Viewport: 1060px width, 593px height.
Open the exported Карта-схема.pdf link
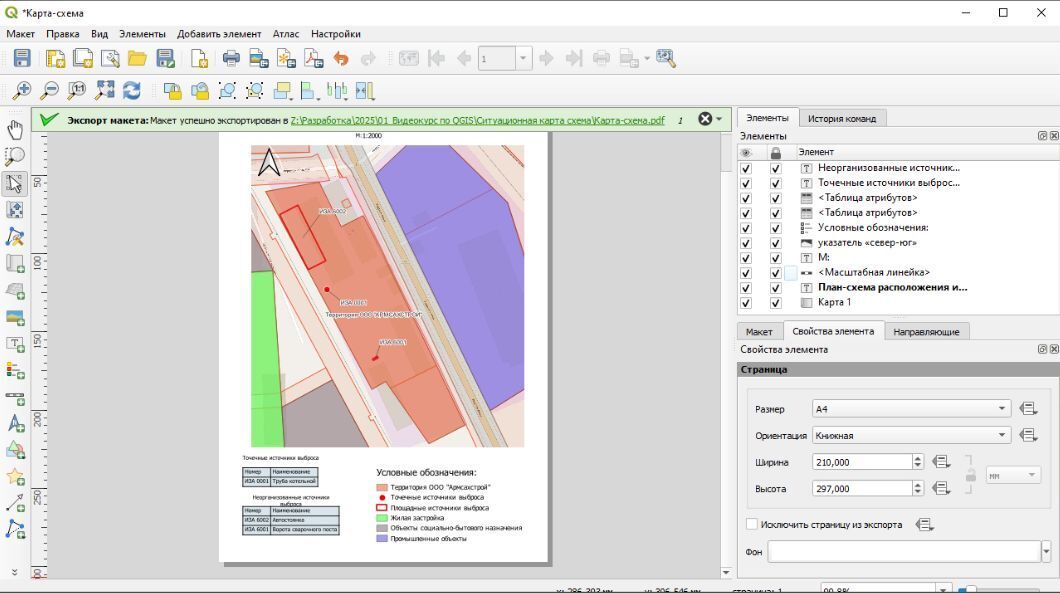[x=478, y=120]
